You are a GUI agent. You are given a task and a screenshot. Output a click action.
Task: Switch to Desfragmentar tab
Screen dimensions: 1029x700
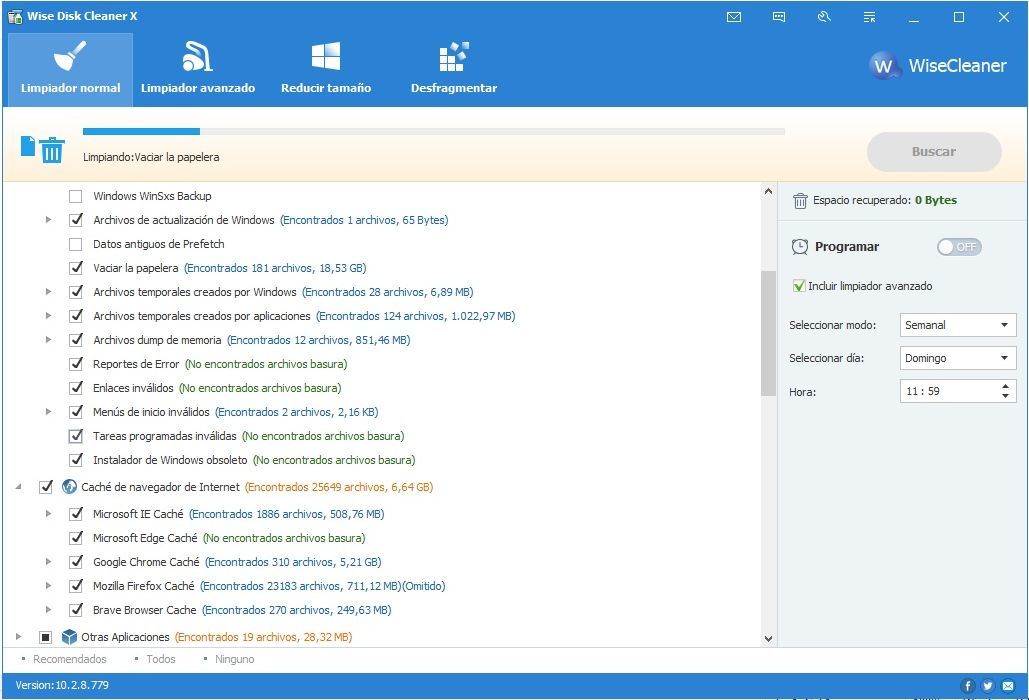click(x=453, y=70)
